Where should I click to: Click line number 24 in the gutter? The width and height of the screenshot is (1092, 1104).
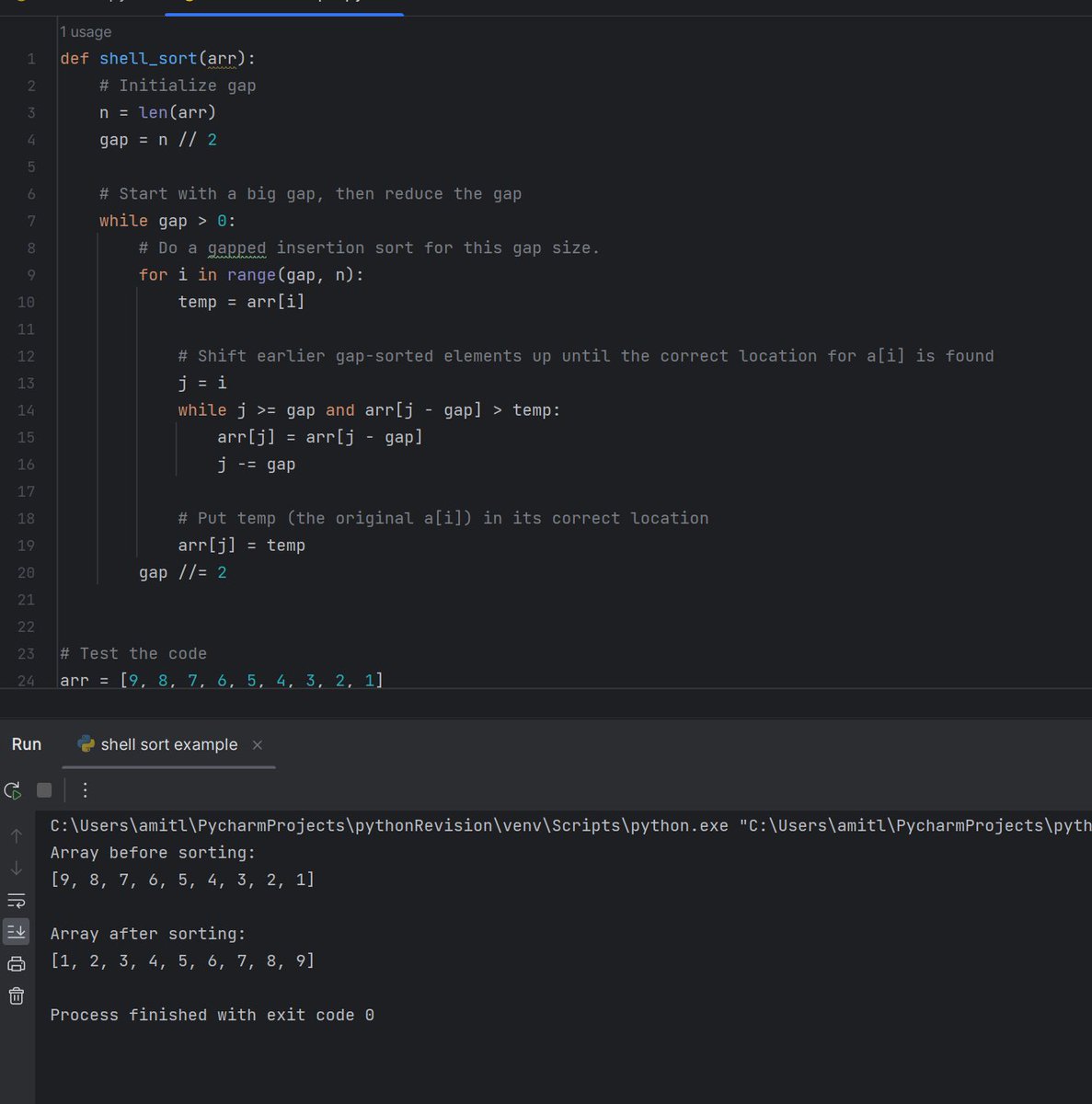(26, 681)
